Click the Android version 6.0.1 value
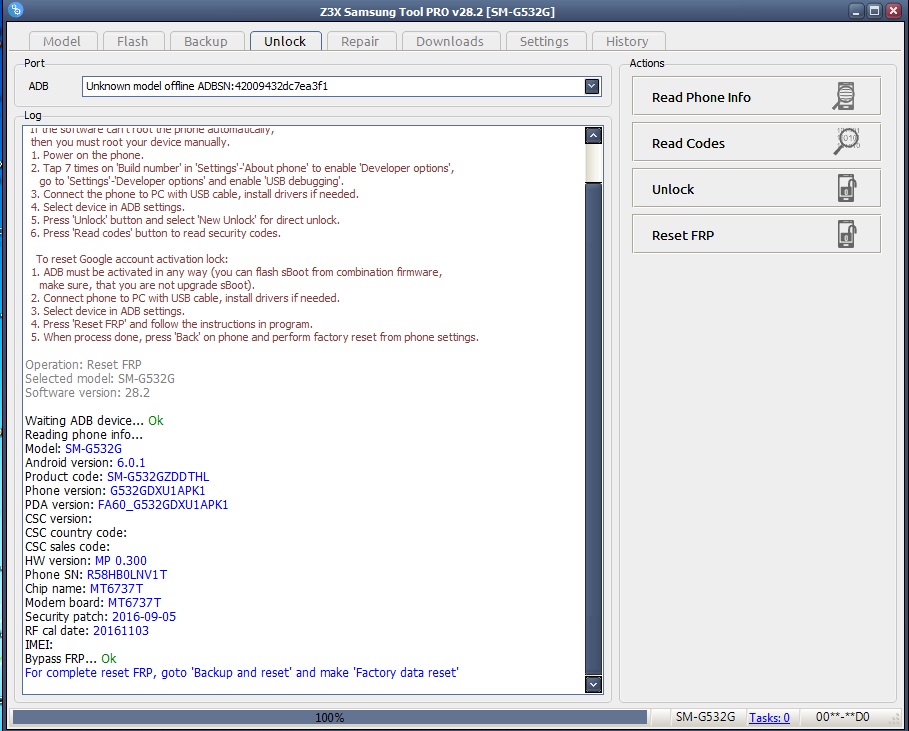The width and height of the screenshot is (909, 731). point(131,463)
